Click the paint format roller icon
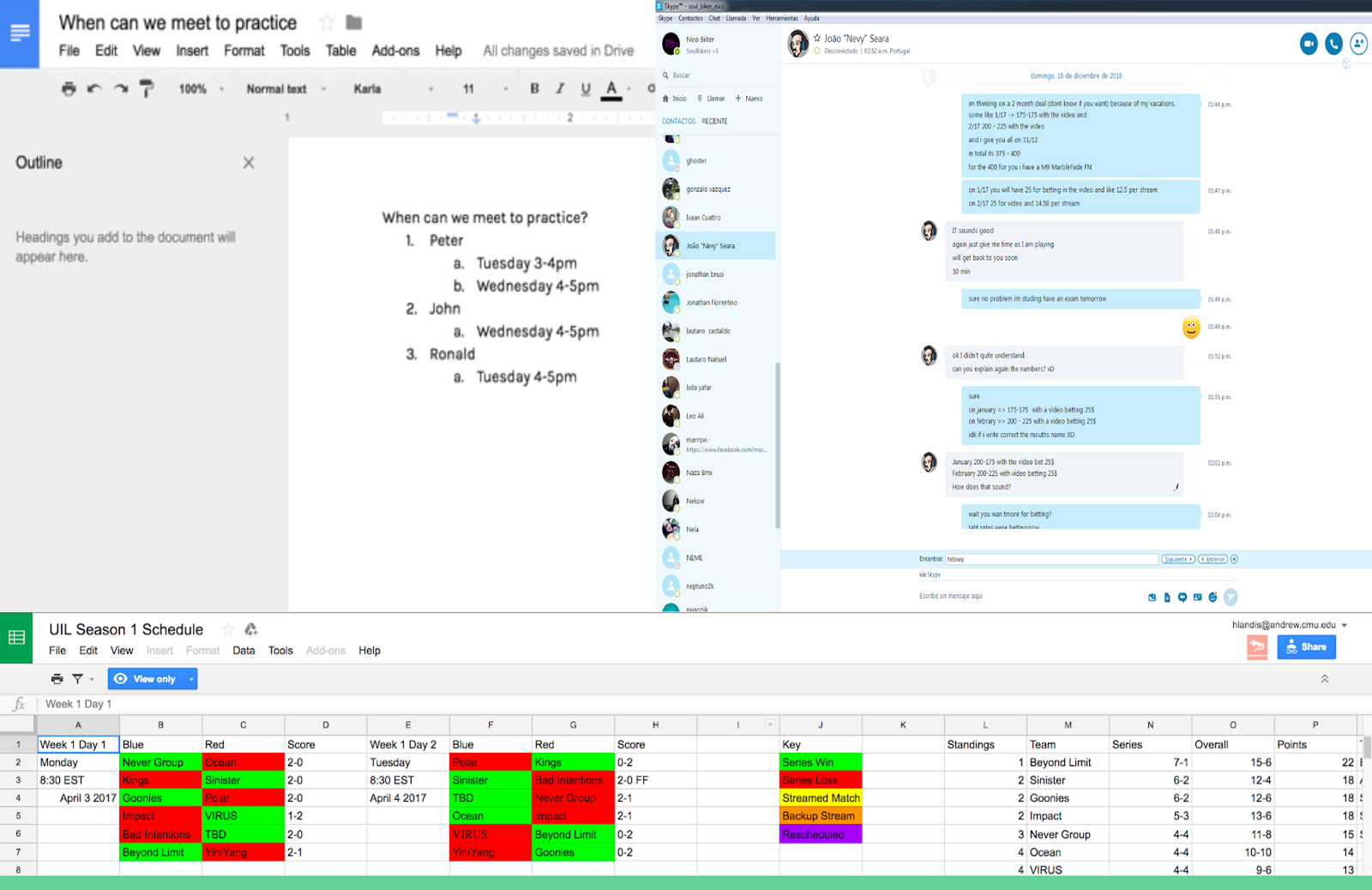This screenshot has width=1372, height=890. tap(147, 88)
